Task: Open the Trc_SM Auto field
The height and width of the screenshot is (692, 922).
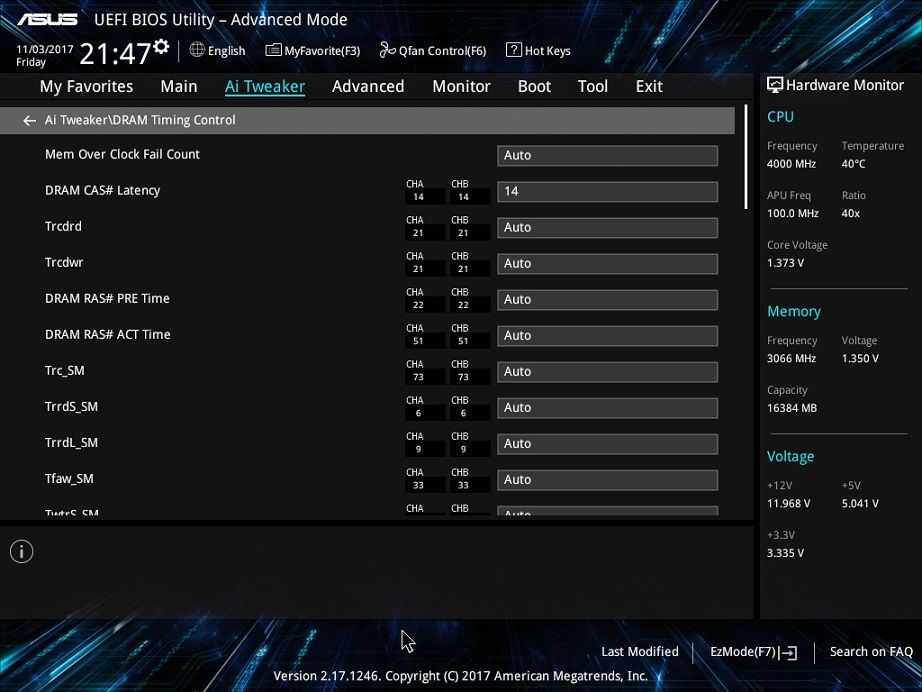Action: [607, 372]
